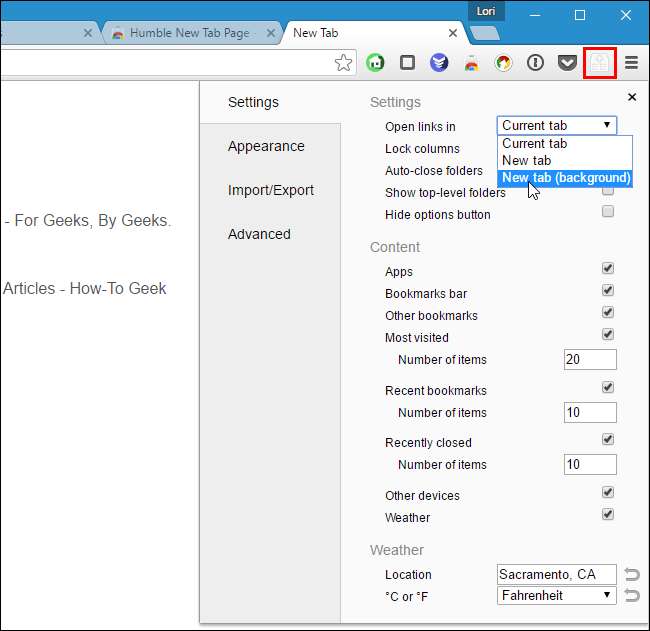Screen dimensions: 650x631
Task: Switch to Humble New Tab Page tab
Action: (x=190, y=33)
